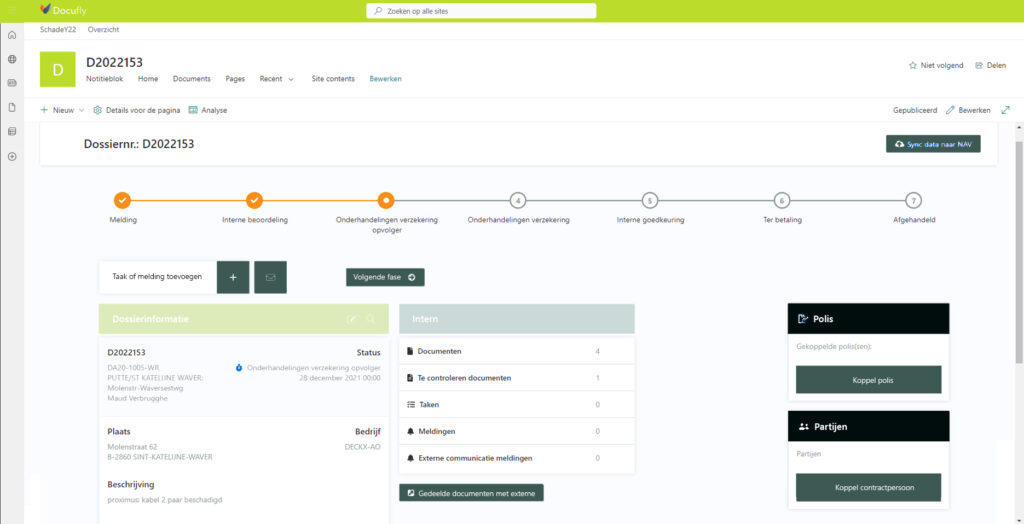Screen dimensions: 1024x524
Task: Click the plus button to add task
Action: tap(233, 277)
